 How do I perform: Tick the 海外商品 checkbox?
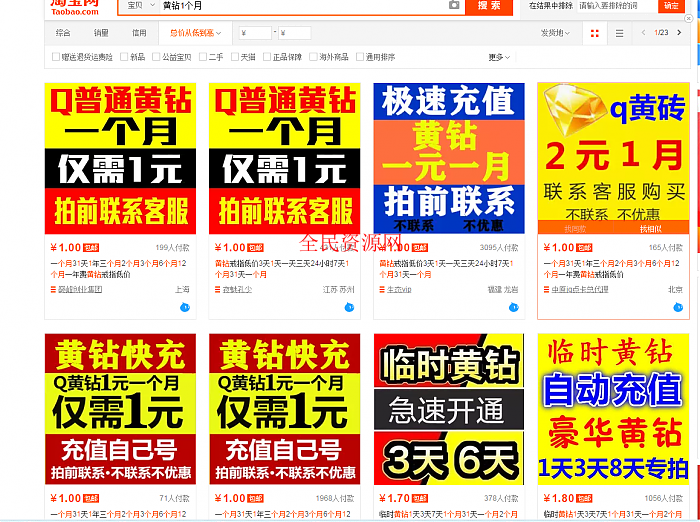point(313,57)
